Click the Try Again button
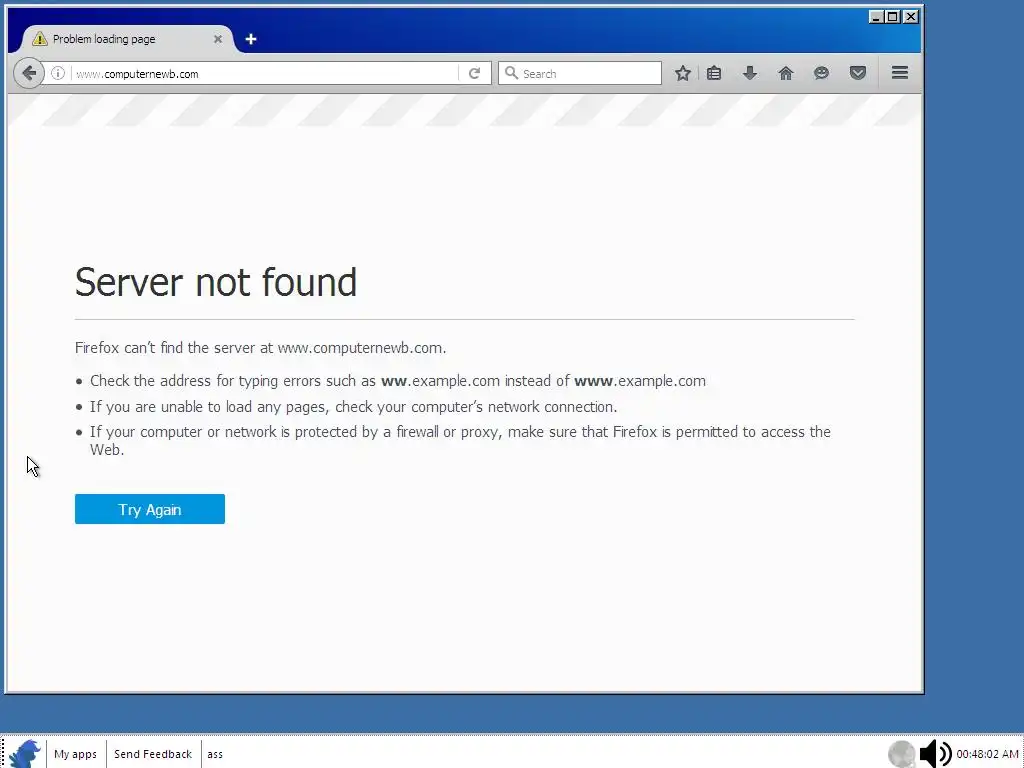 [150, 509]
